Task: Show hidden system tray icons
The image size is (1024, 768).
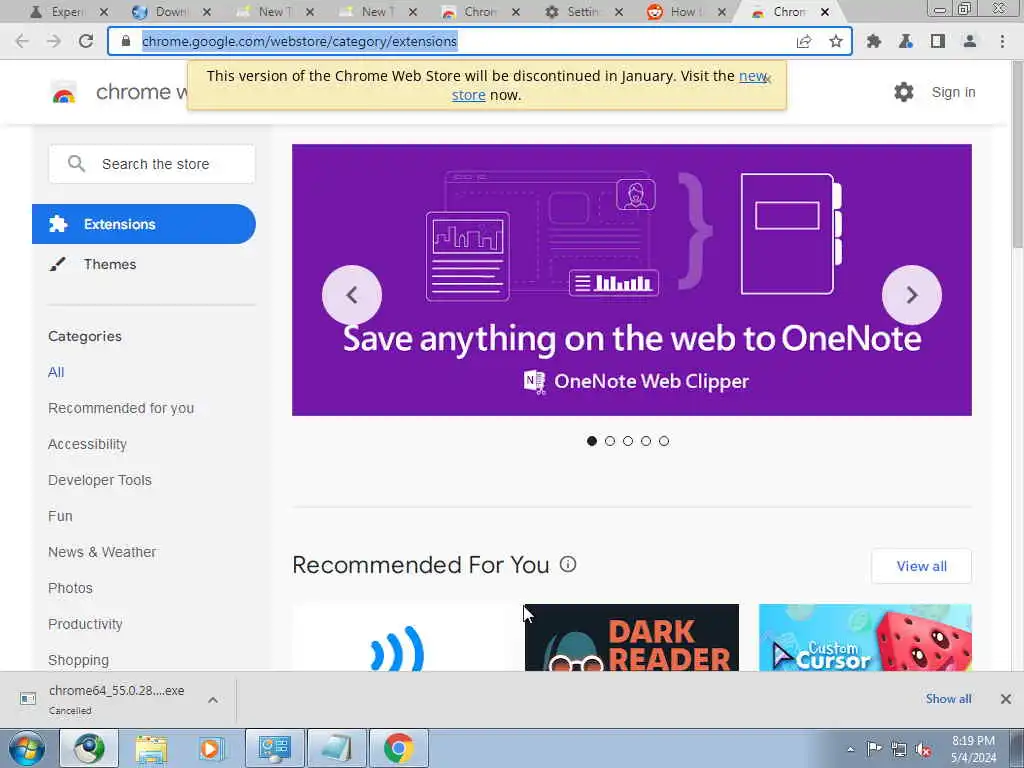Action: 850,749
